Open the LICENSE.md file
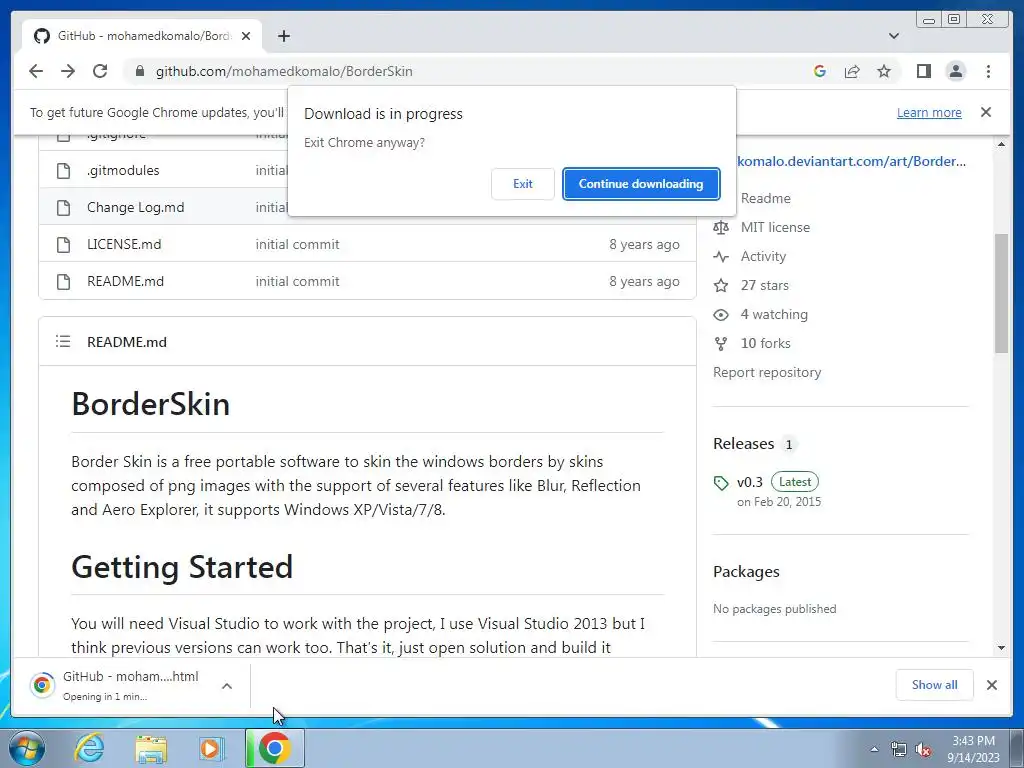The width and height of the screenshot is (1024, 768). pos(124,244)
